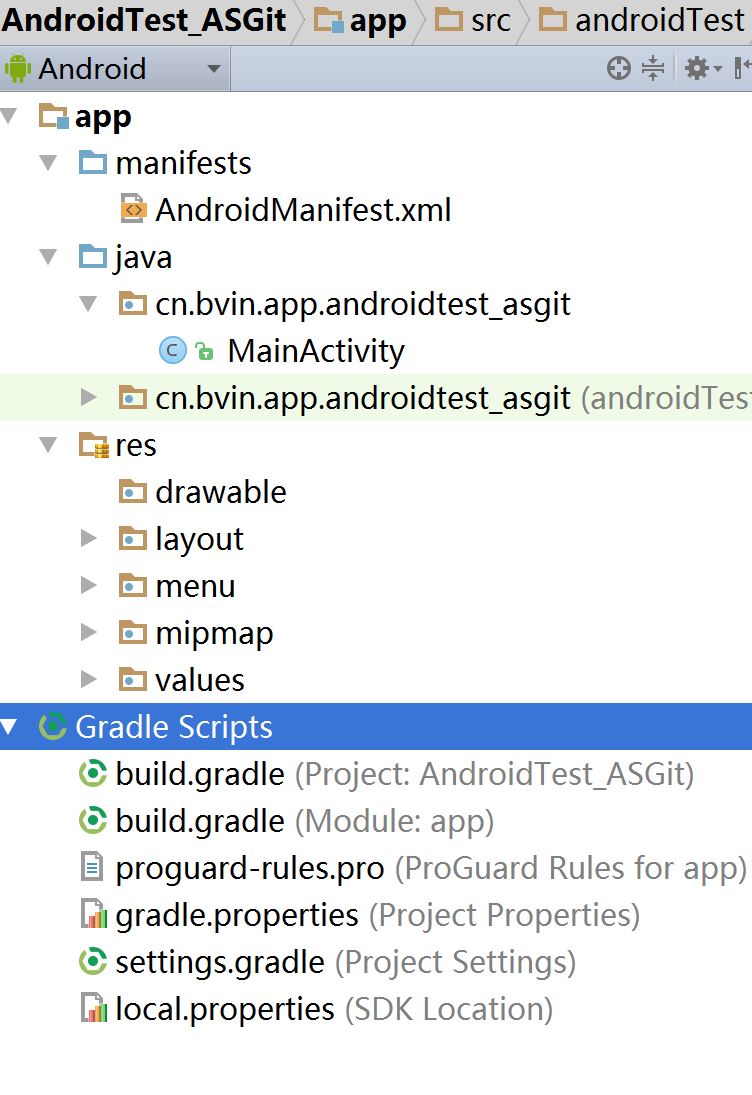This screenshot has width=752, height=1095.
Task: Click the hide panel icon at toolbar edge
Action: [x=742, y=69]
